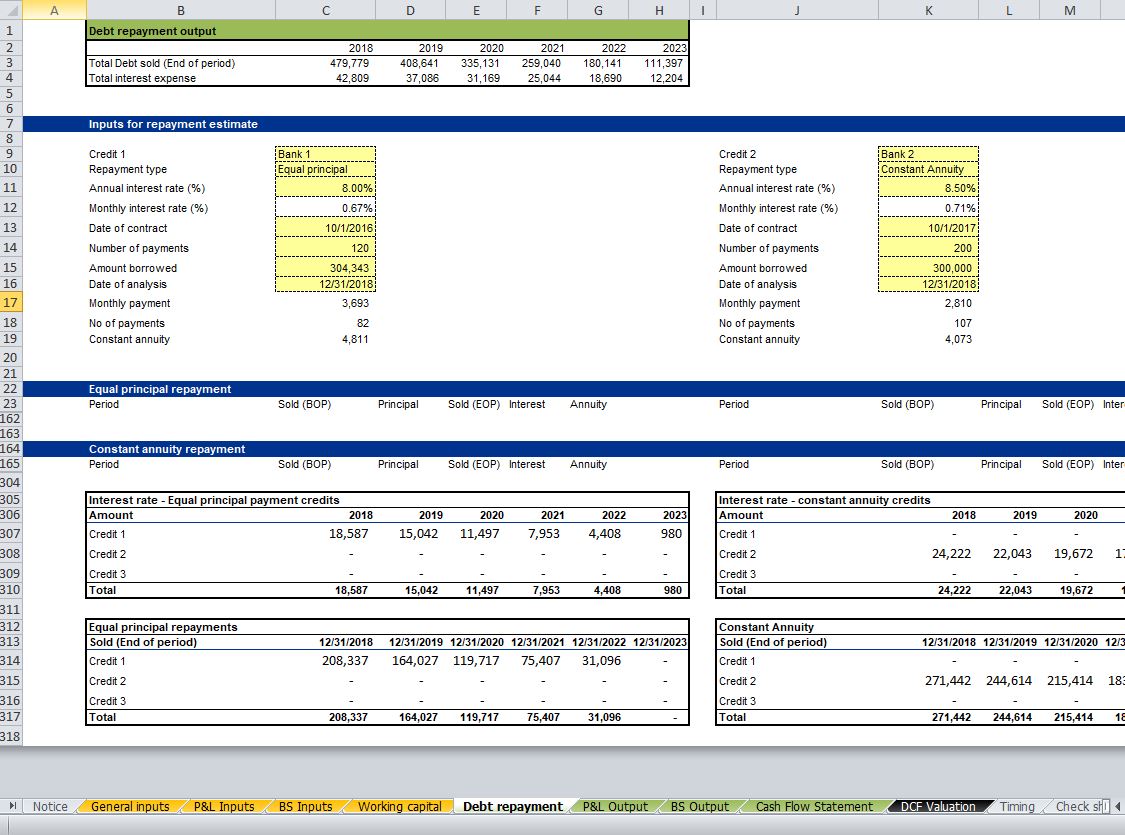Click Credit 1 date of contract 10/1/2016
Screen dimensions: 1125x835
click(325, 228)
